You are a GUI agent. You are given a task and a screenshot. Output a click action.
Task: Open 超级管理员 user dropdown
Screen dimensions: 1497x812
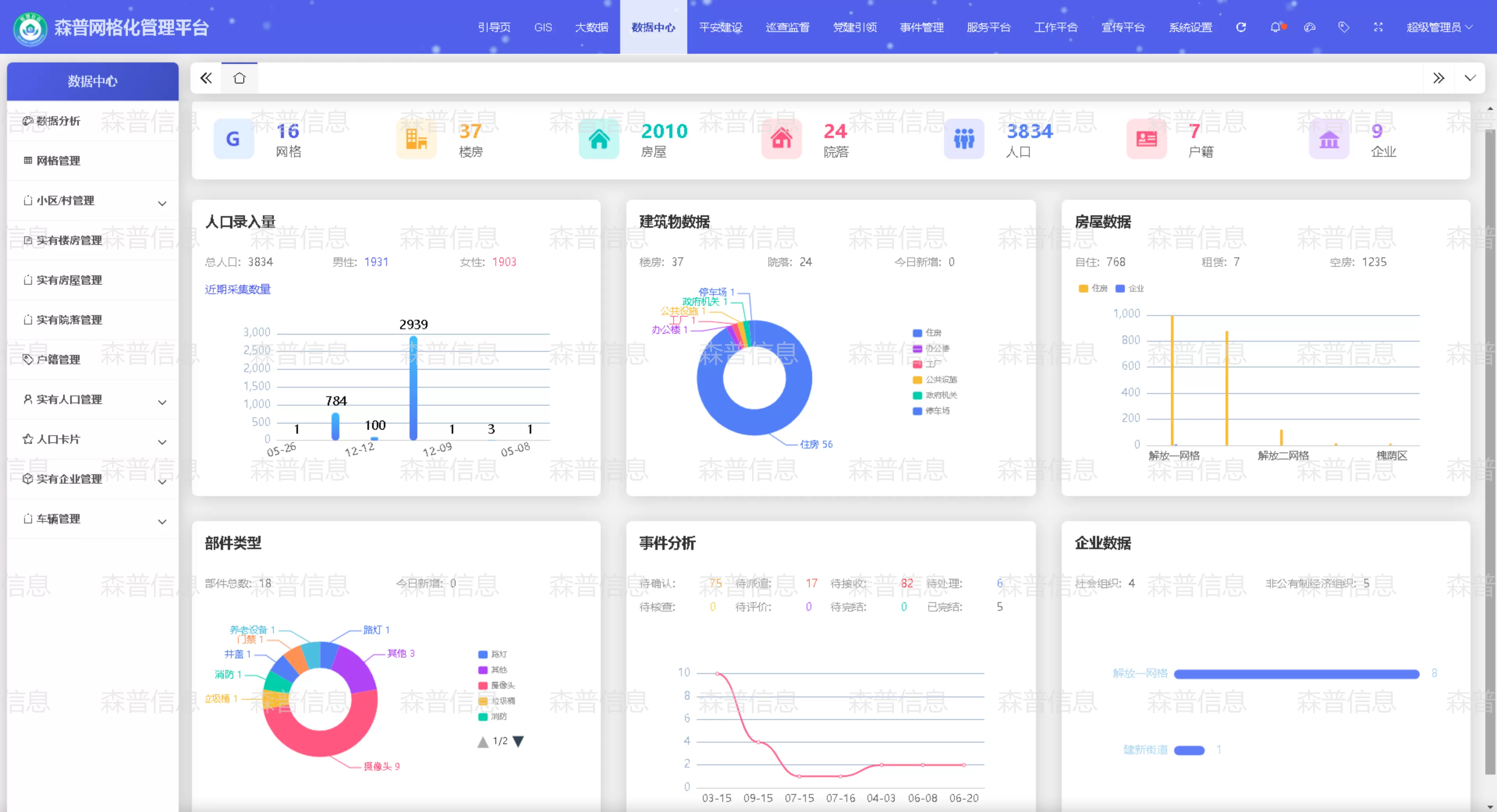1439,27
